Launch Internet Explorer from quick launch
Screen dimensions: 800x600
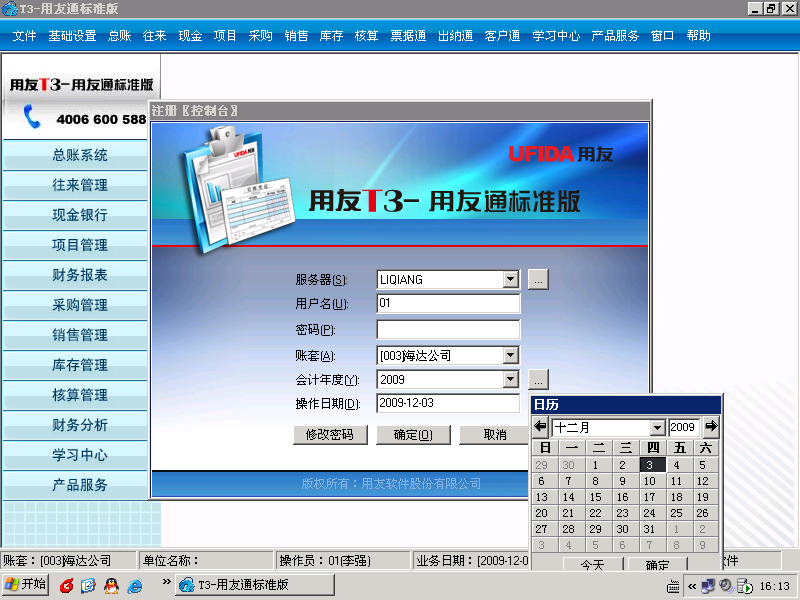135,585
